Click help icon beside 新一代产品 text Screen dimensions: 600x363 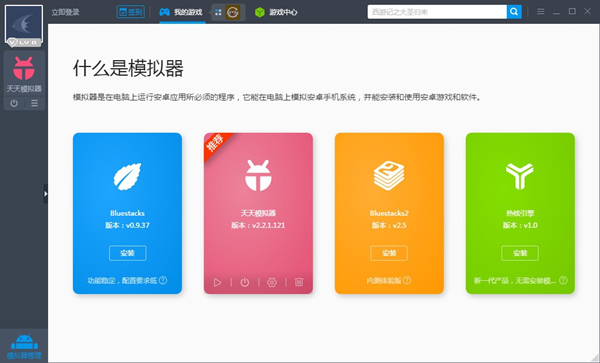[x=563, y=280]
